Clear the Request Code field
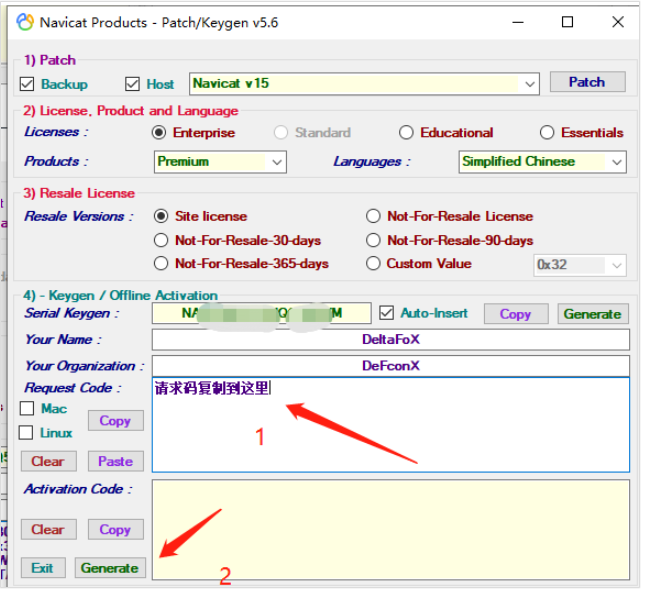 (x=49, y=461)
